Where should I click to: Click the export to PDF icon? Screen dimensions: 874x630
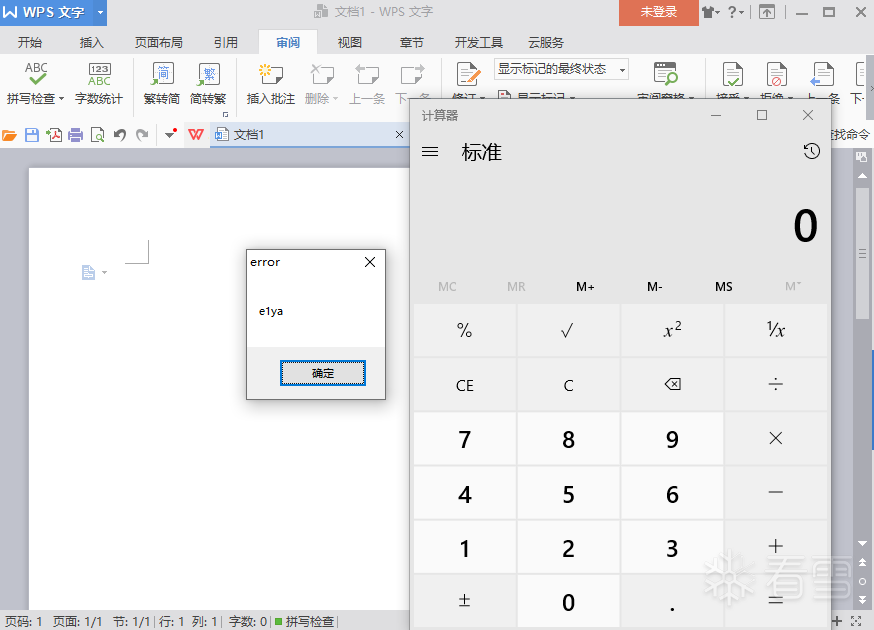[x=54, y=135]
